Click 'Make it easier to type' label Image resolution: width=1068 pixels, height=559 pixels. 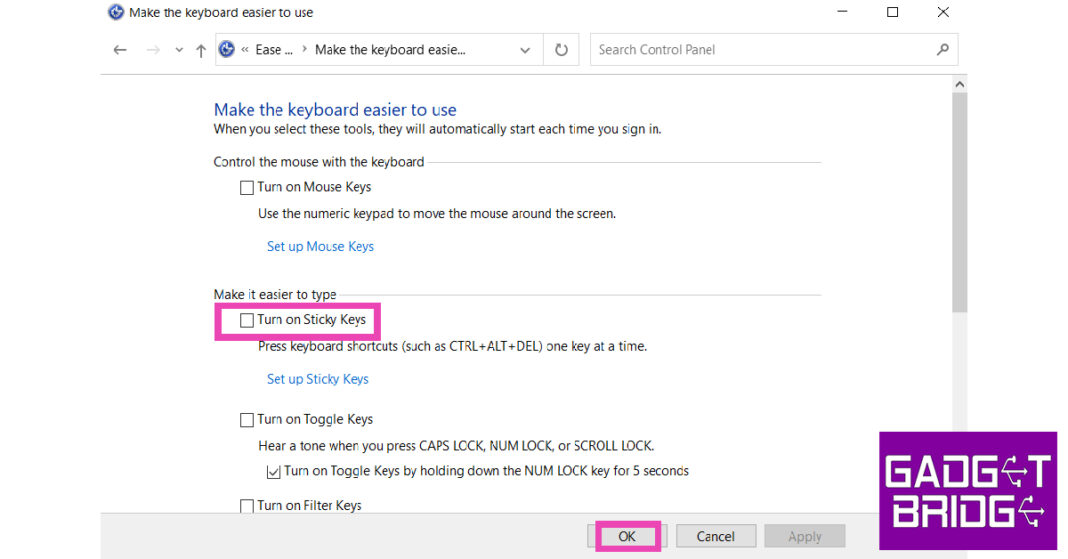(275, 295)
